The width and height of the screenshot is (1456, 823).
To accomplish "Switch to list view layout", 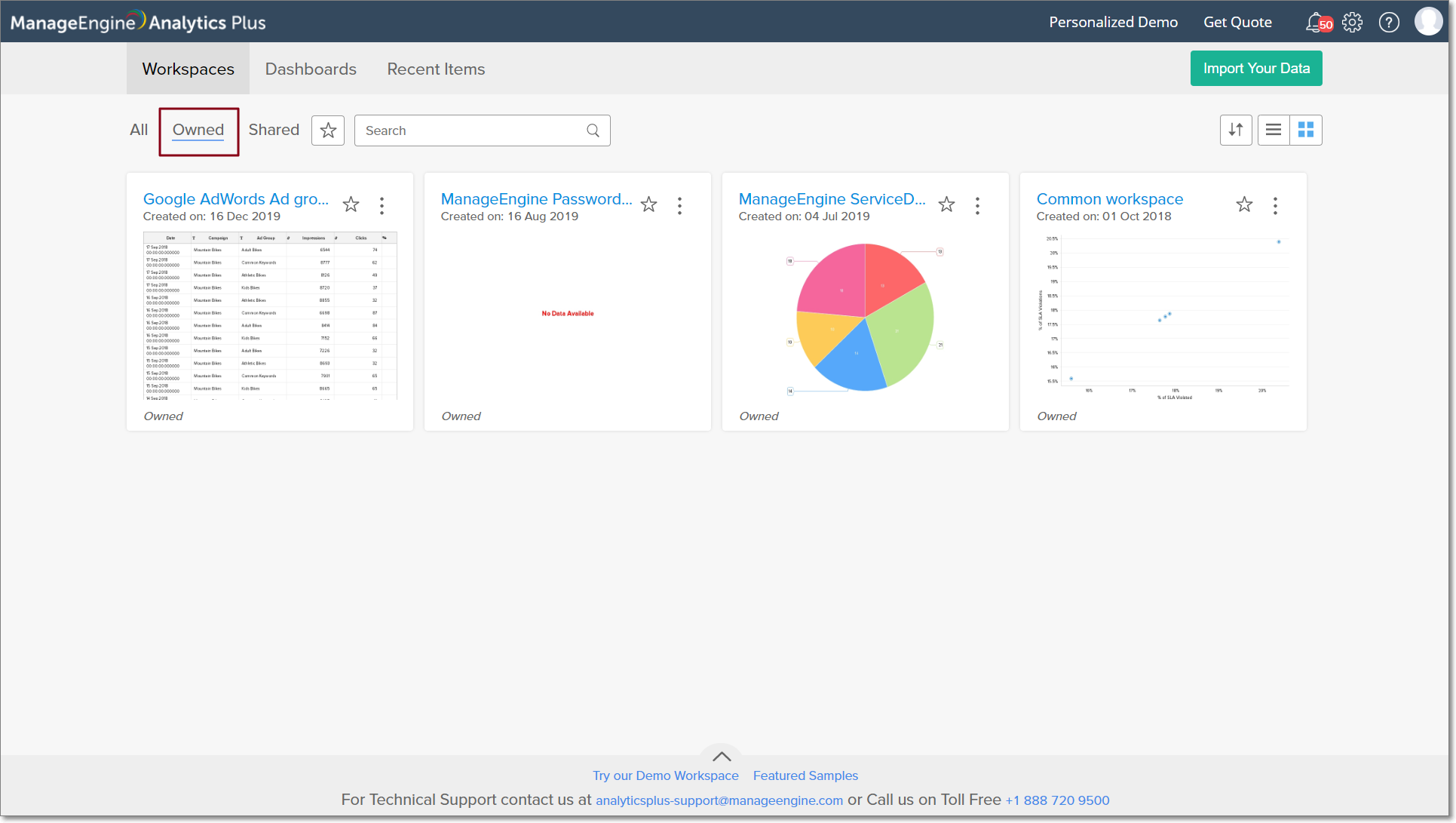I will coord(1274,130).
